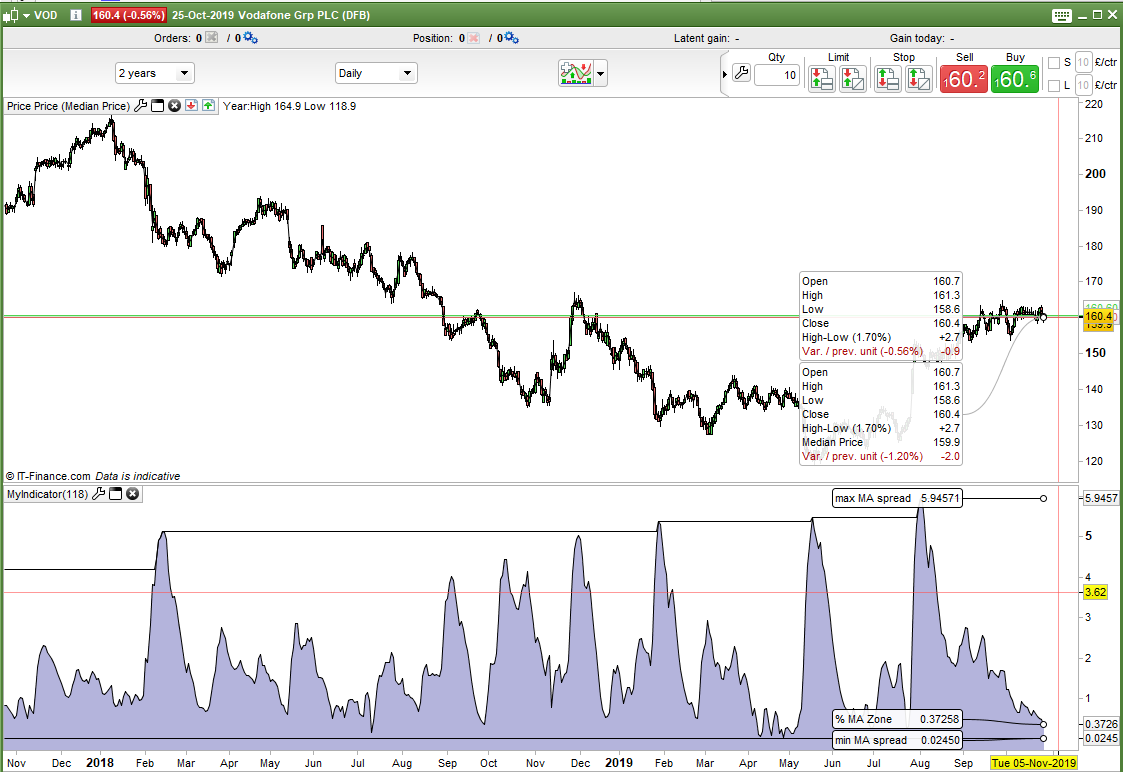Open the chart style dropdown arrow beside VOD
The image size is (1123, 772).
pos(26,15)
